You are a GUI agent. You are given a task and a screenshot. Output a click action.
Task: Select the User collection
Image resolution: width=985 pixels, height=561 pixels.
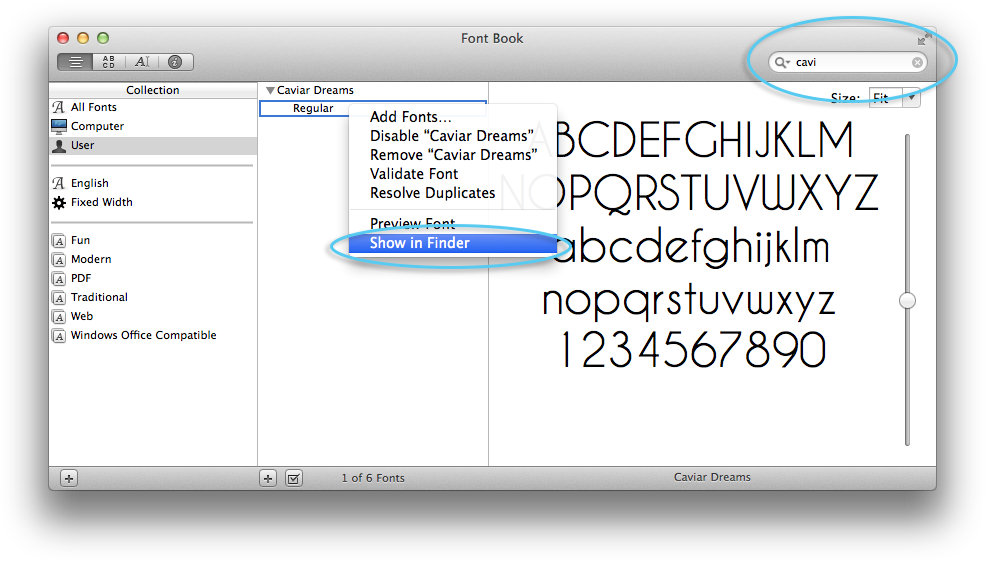click(x=153, y=145)
